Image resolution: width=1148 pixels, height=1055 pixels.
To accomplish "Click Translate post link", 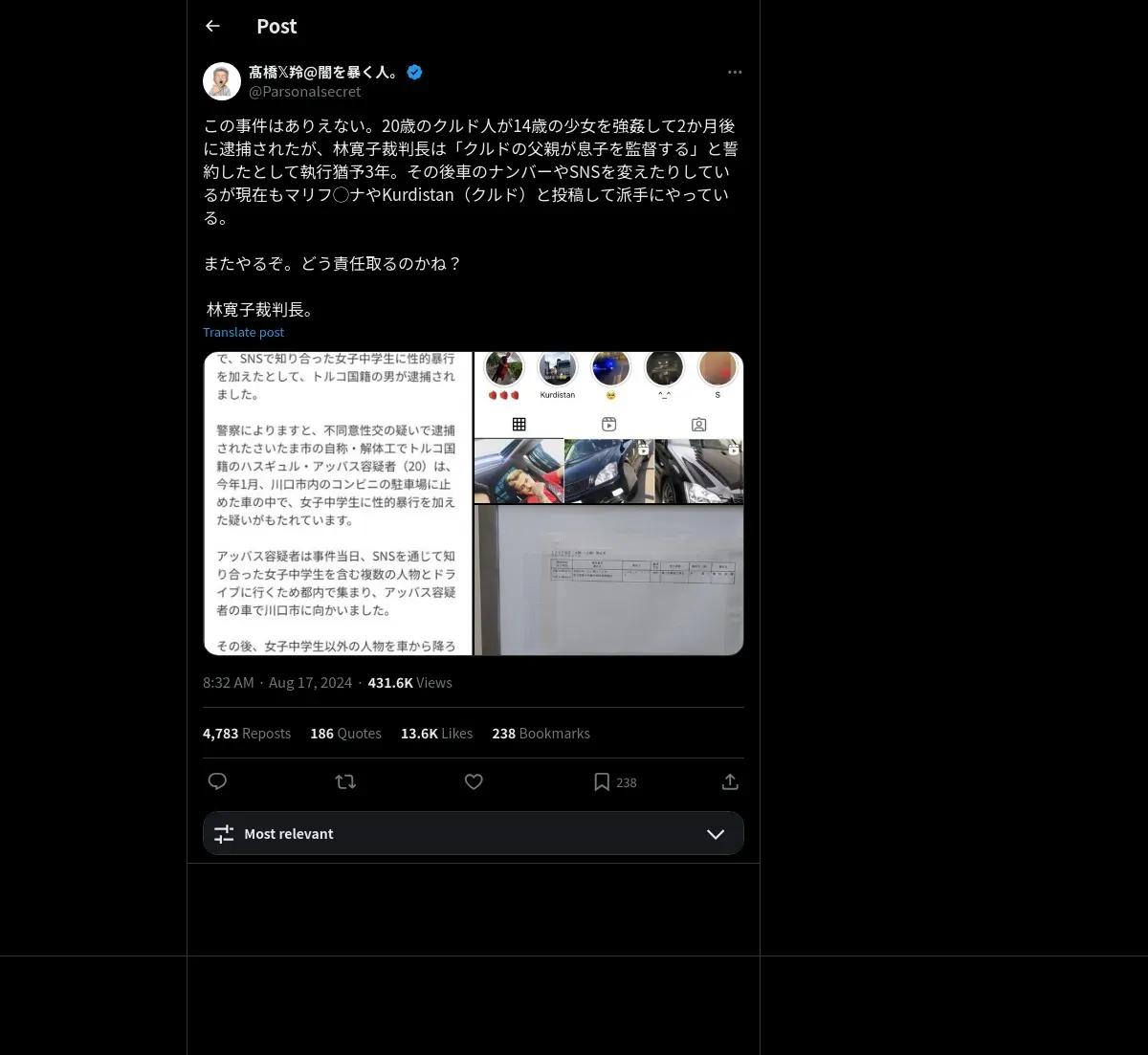I will tap(243, 332).
